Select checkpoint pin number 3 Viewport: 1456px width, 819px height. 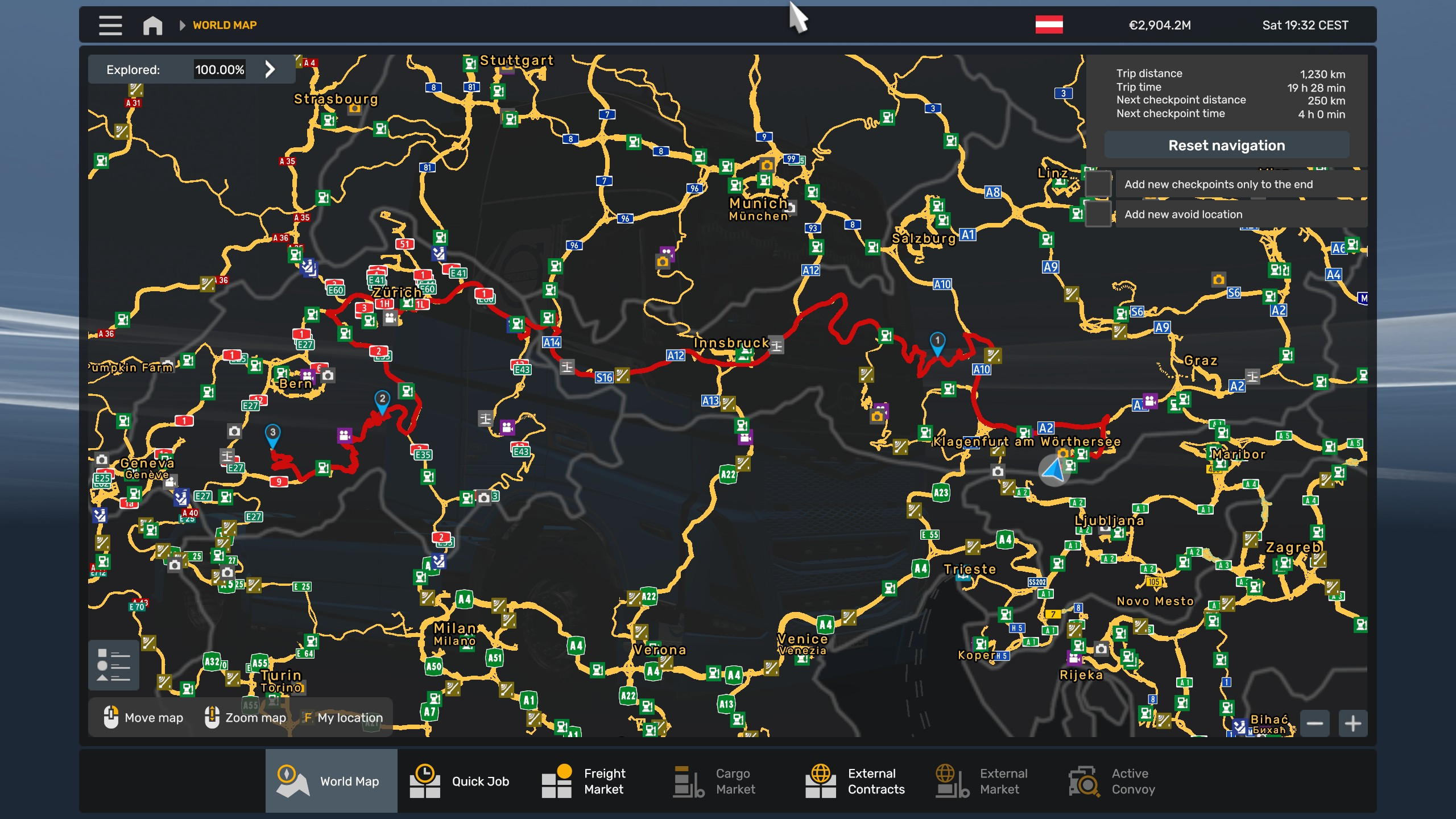pyautogui.click(x=273, y=435)
